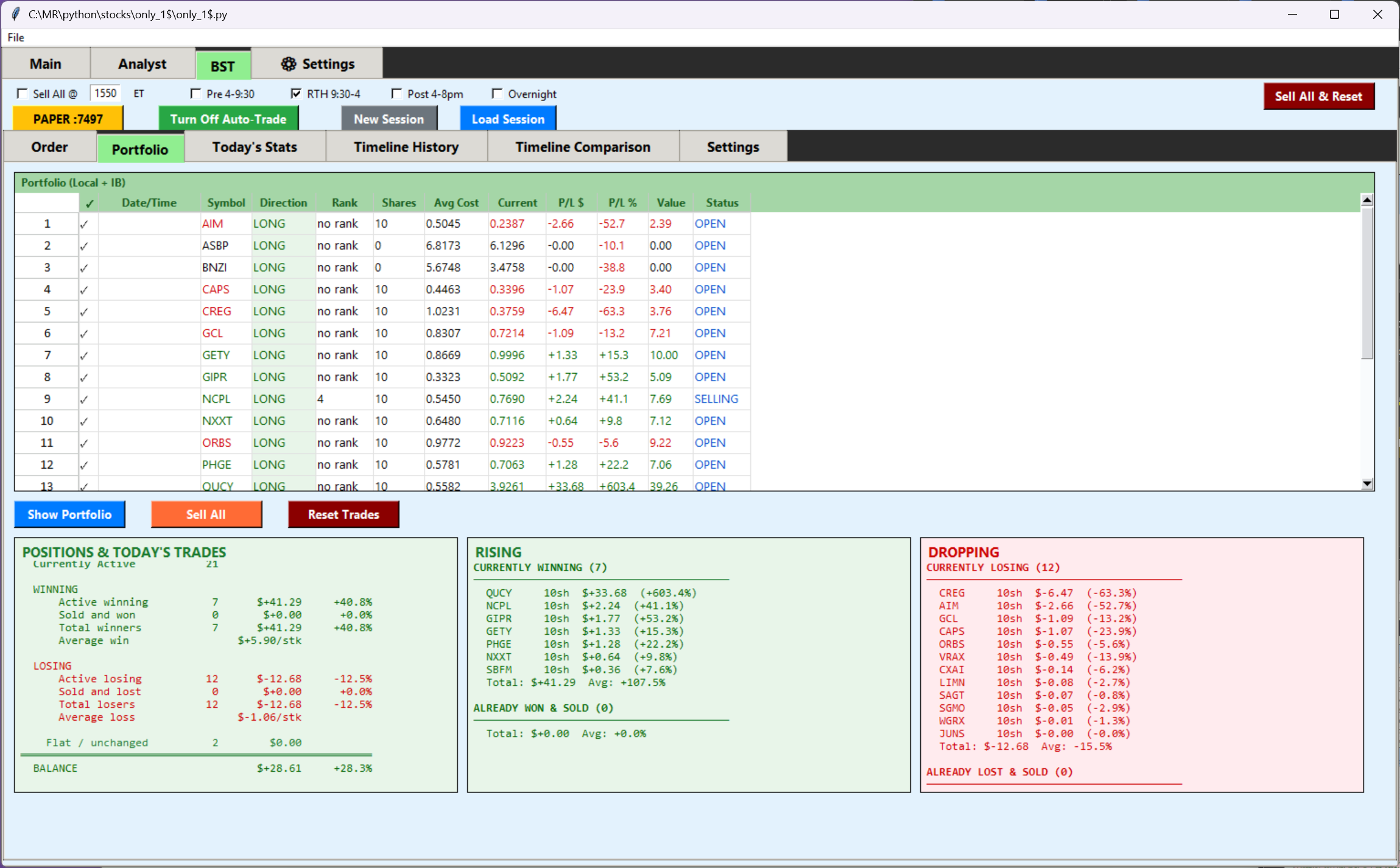Click the portfolio scrollbar up arrow

tap(1367, 200)
